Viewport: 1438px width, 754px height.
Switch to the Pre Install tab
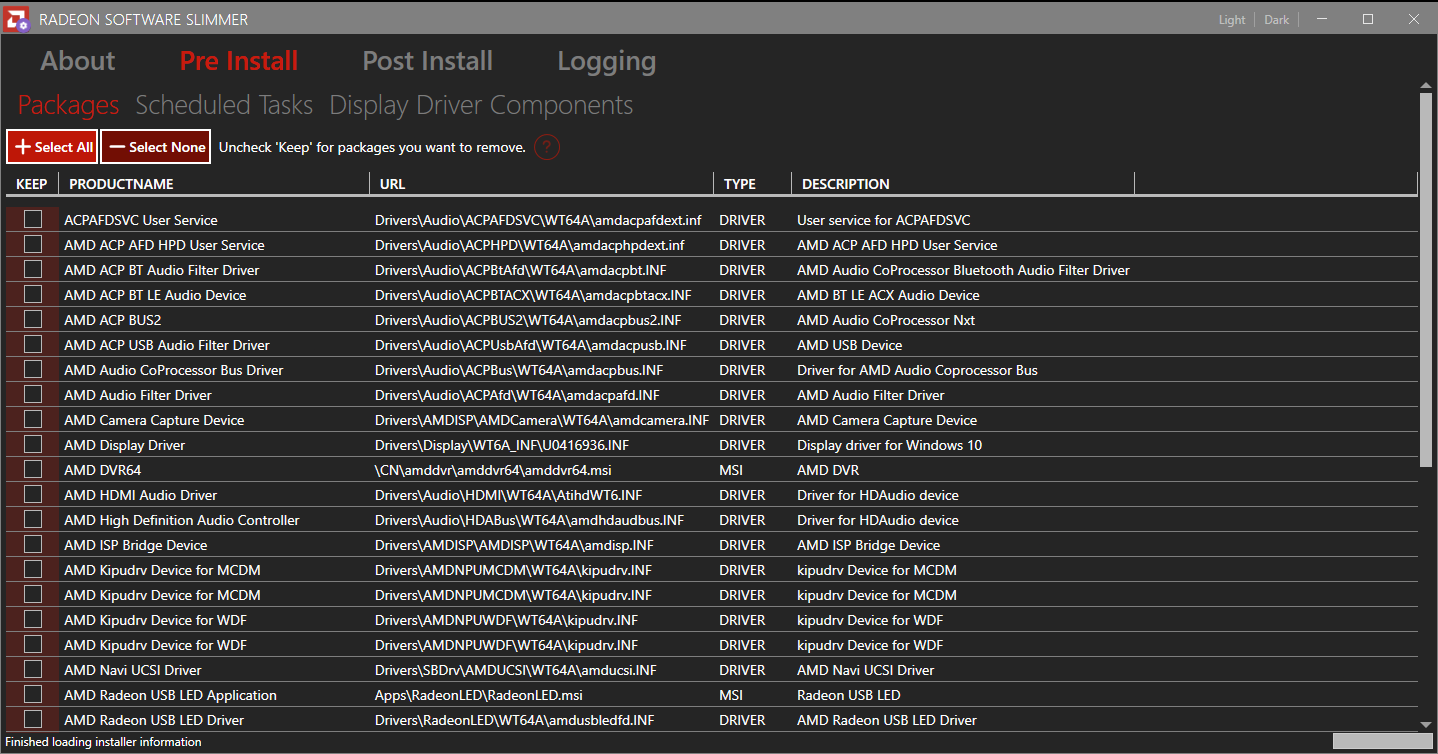coord(239,61)
